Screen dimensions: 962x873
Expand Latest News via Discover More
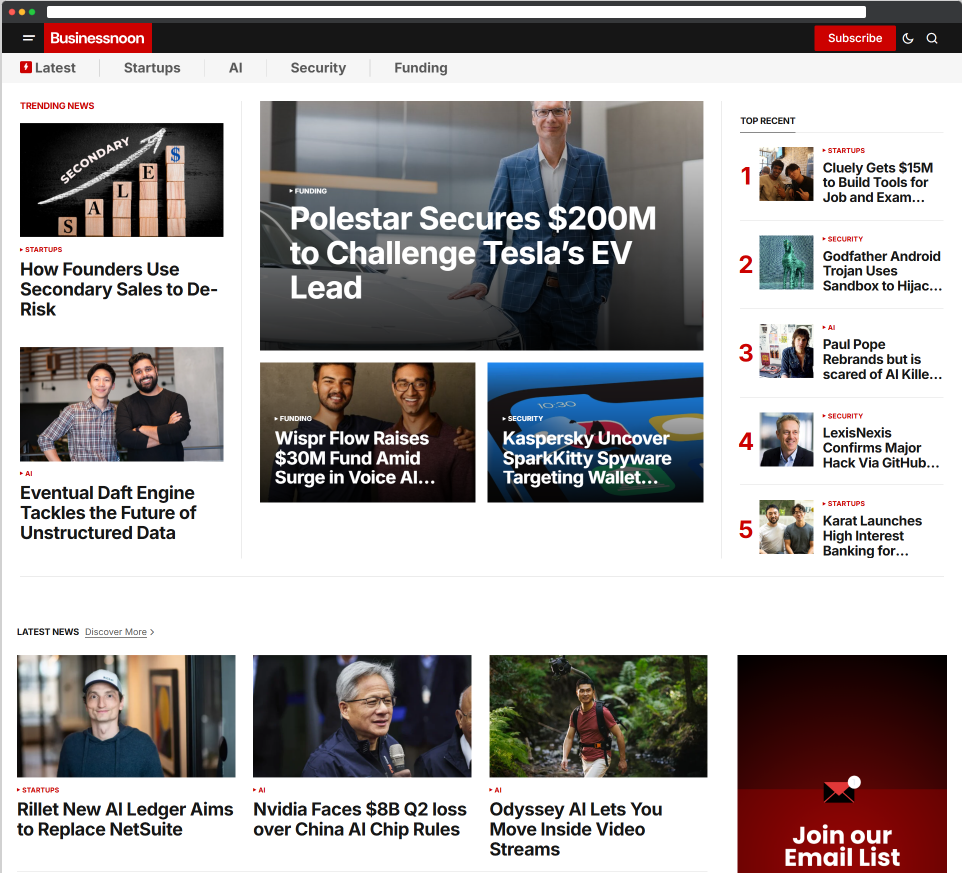(119, 632)
